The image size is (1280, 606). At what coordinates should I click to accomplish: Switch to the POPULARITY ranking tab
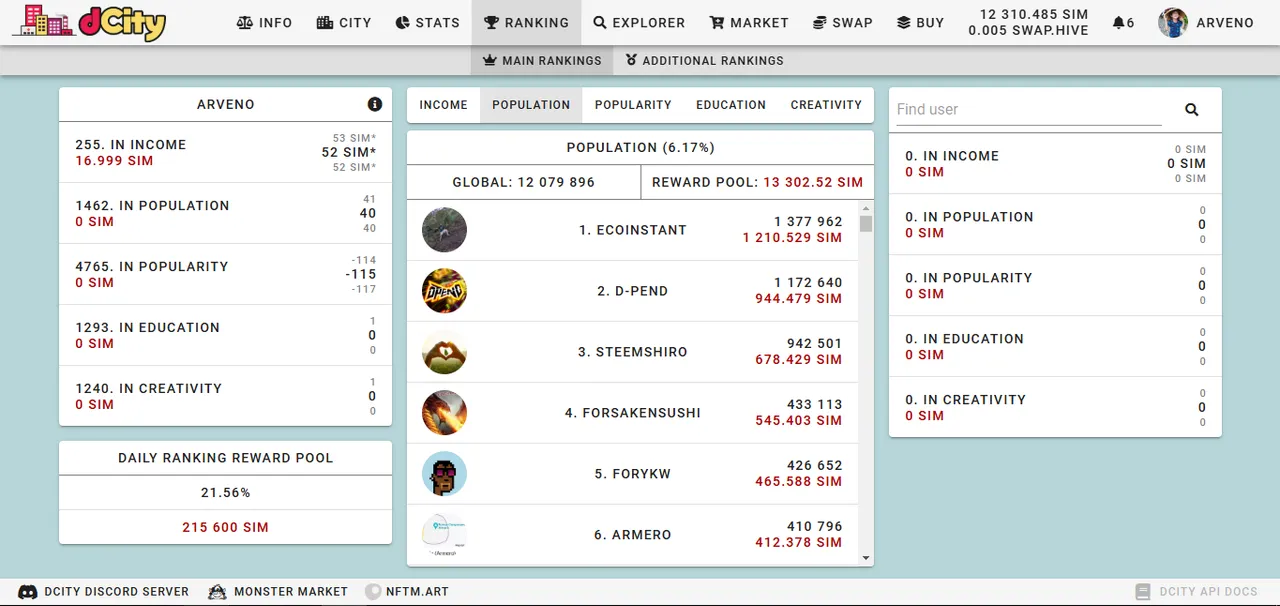tap(633, 105)
